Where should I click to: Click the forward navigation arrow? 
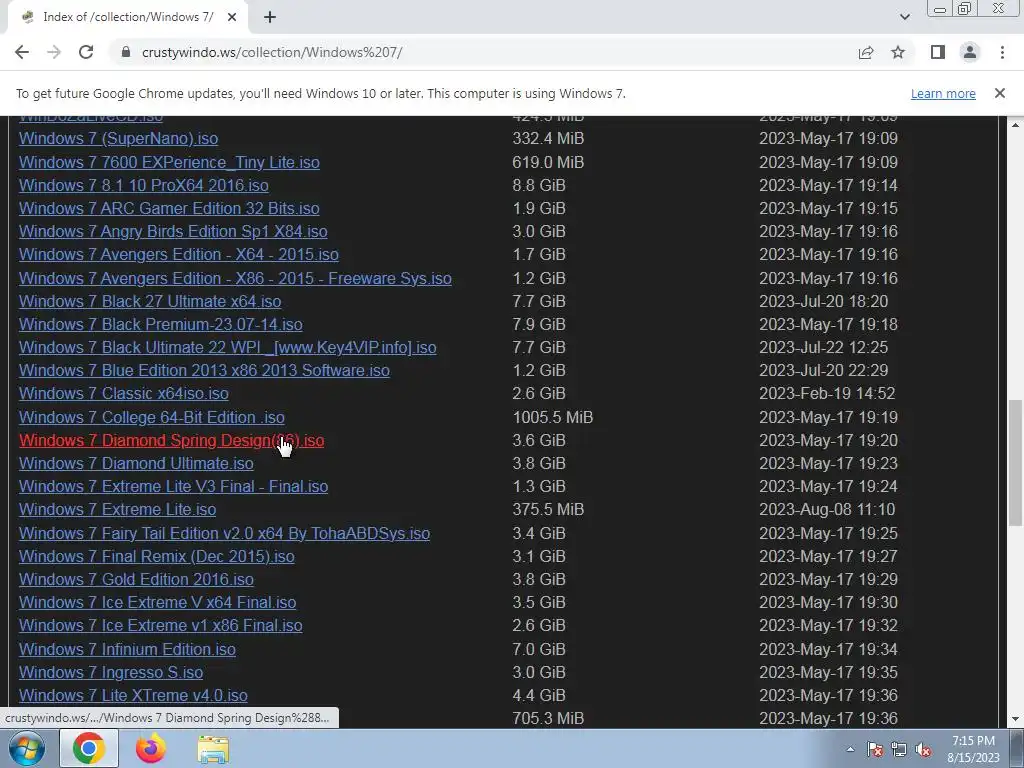(x=54, y=52)
